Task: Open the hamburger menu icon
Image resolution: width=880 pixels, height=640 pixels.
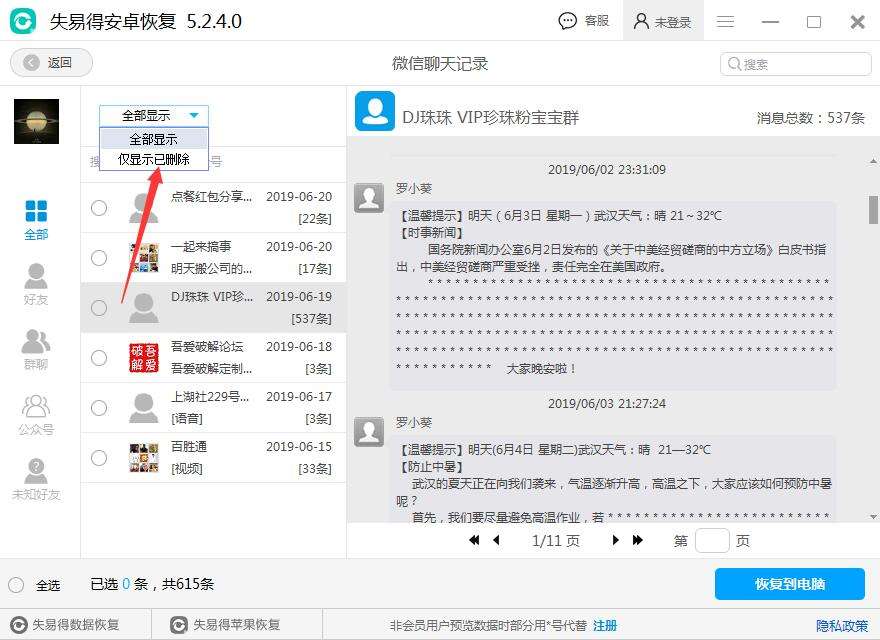Action: (725, 21)
